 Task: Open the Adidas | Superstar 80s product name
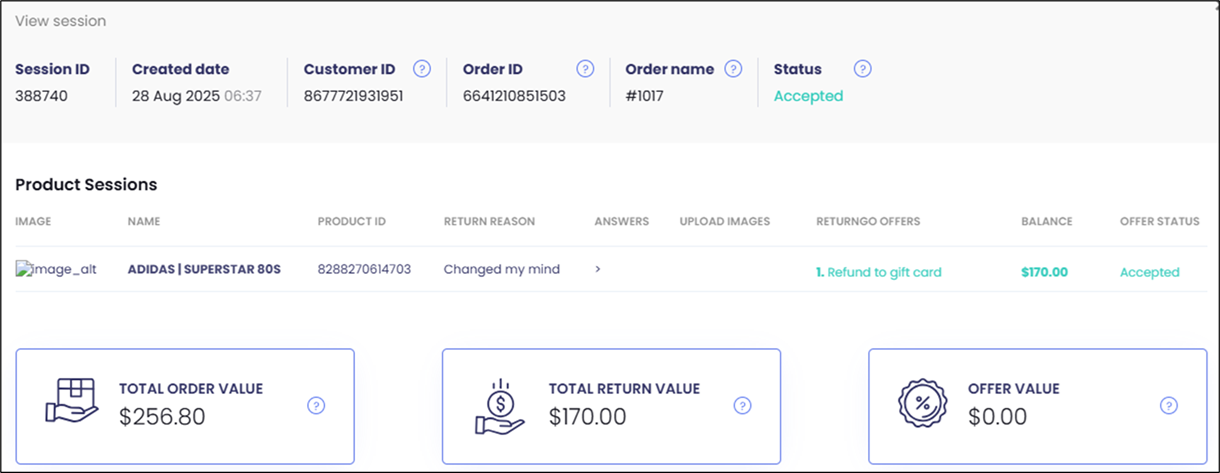(204, 270)
